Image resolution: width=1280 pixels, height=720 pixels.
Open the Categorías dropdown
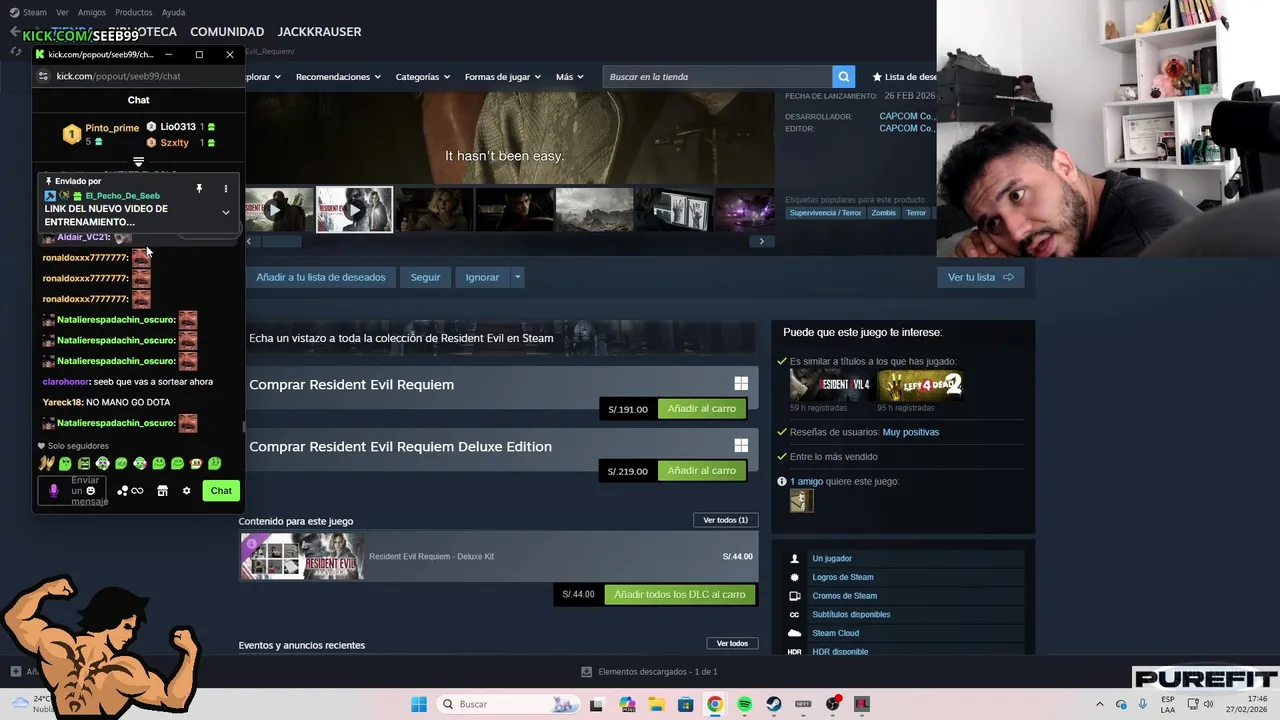(x=422, y=77)
